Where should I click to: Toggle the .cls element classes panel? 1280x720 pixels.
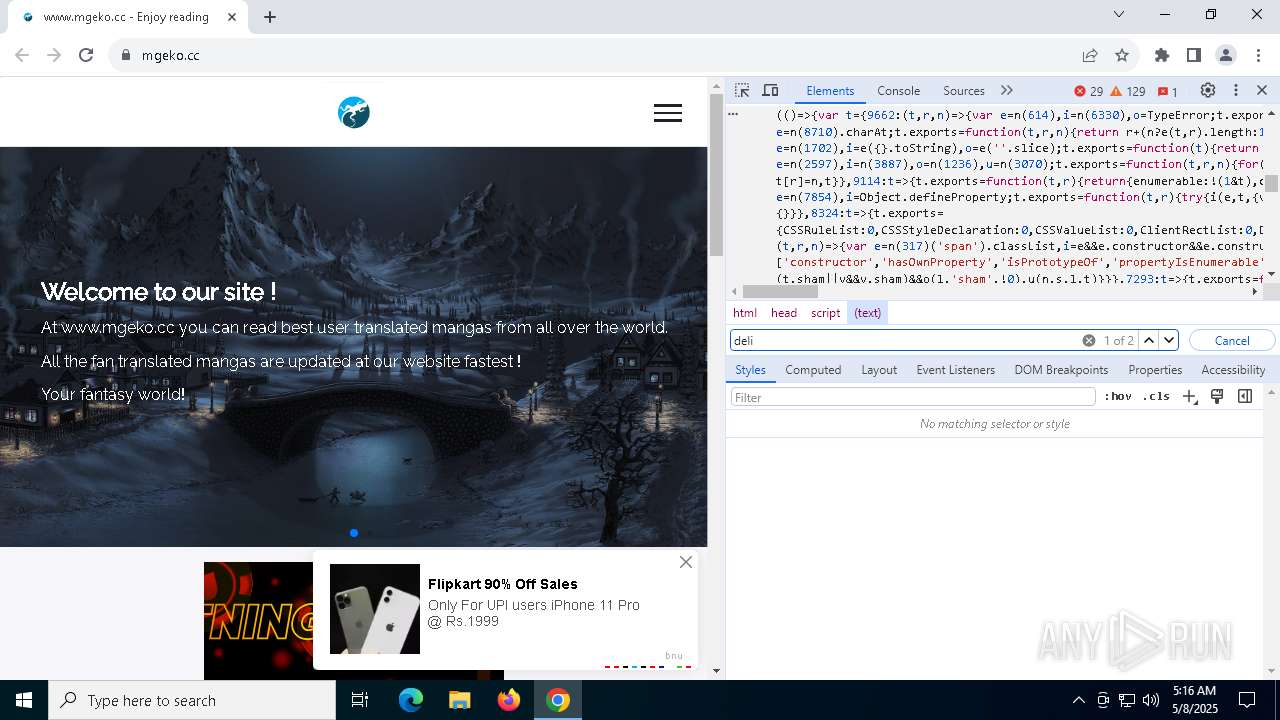1156,397
